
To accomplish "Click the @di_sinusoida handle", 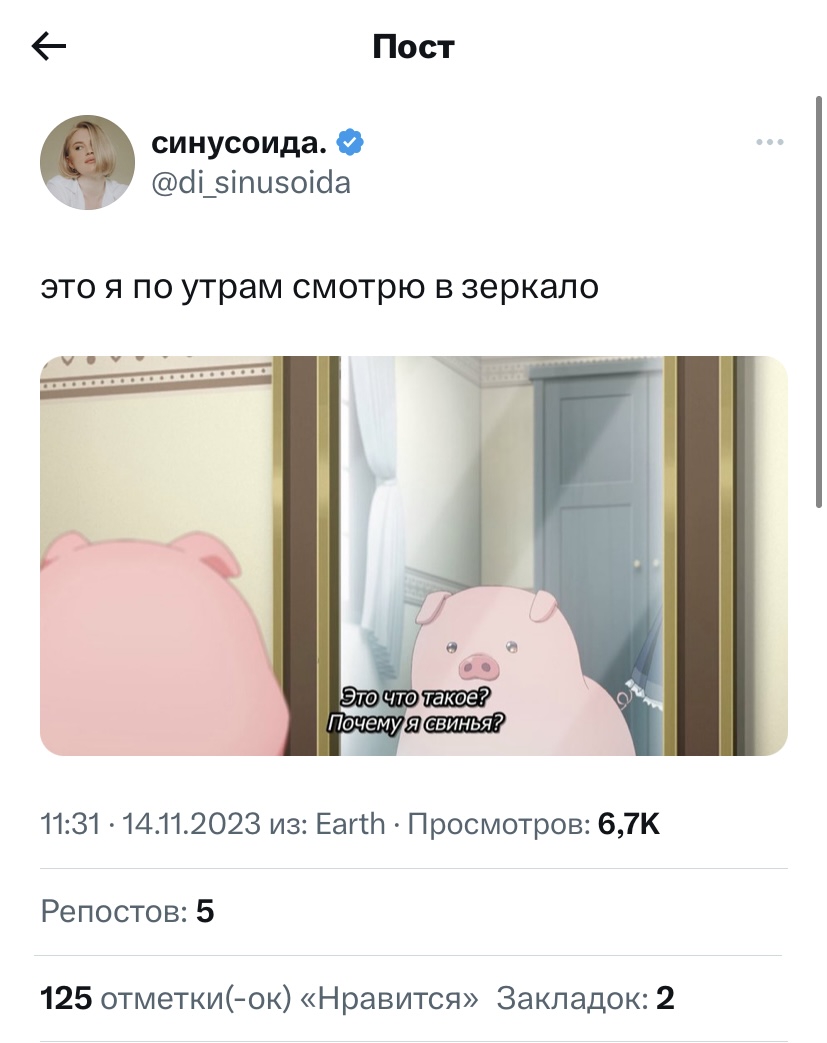I will 251,183.
